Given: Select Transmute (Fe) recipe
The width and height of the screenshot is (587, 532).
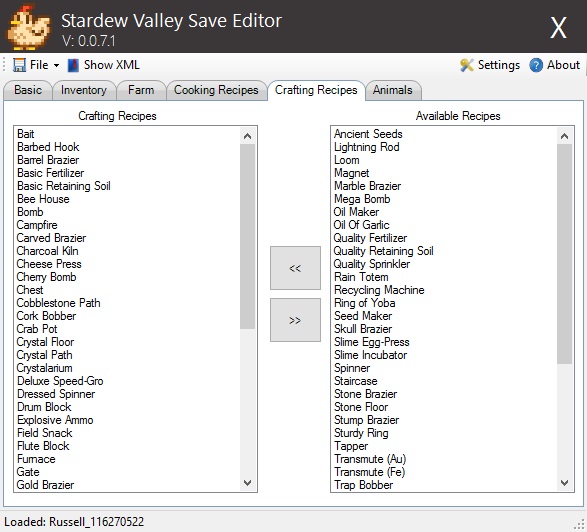Looking at the screenshot, I should pyautogui.click(x=369, y=472).
